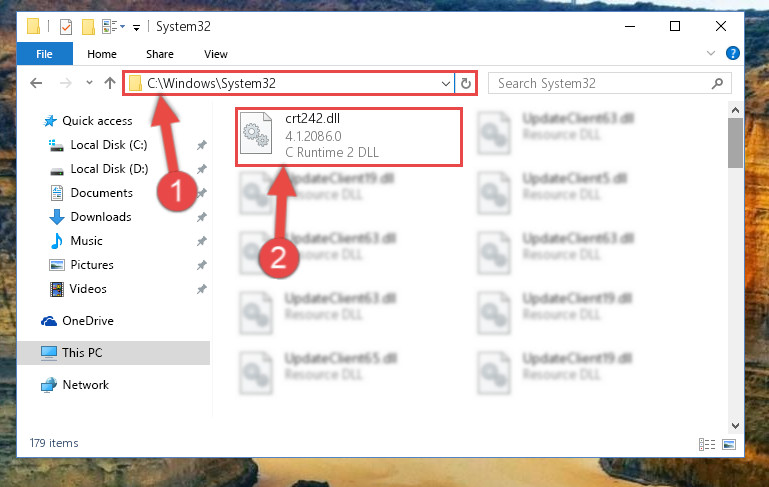
Task: Go up one folder level
Action: (110, 83)
